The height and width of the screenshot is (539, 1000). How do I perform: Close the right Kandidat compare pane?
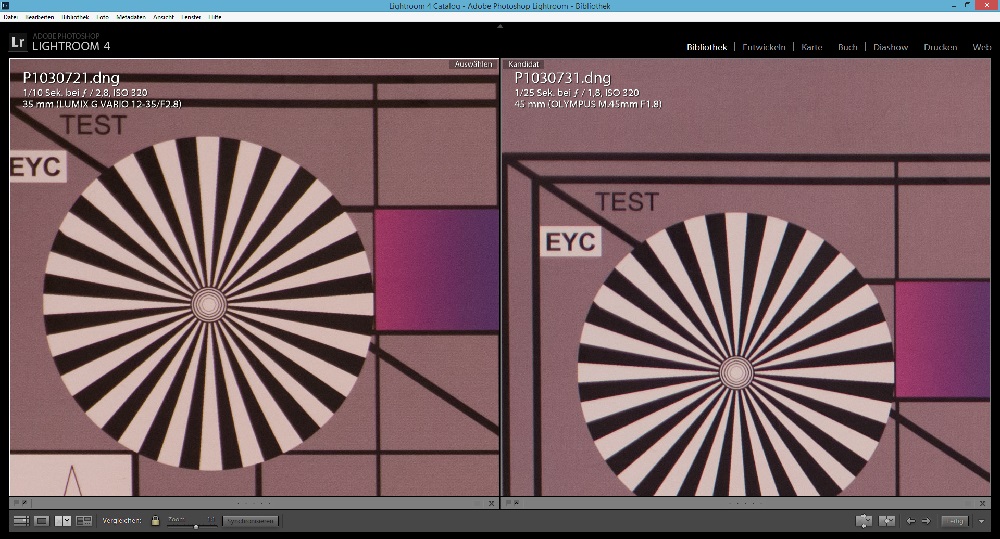(985, 503)
